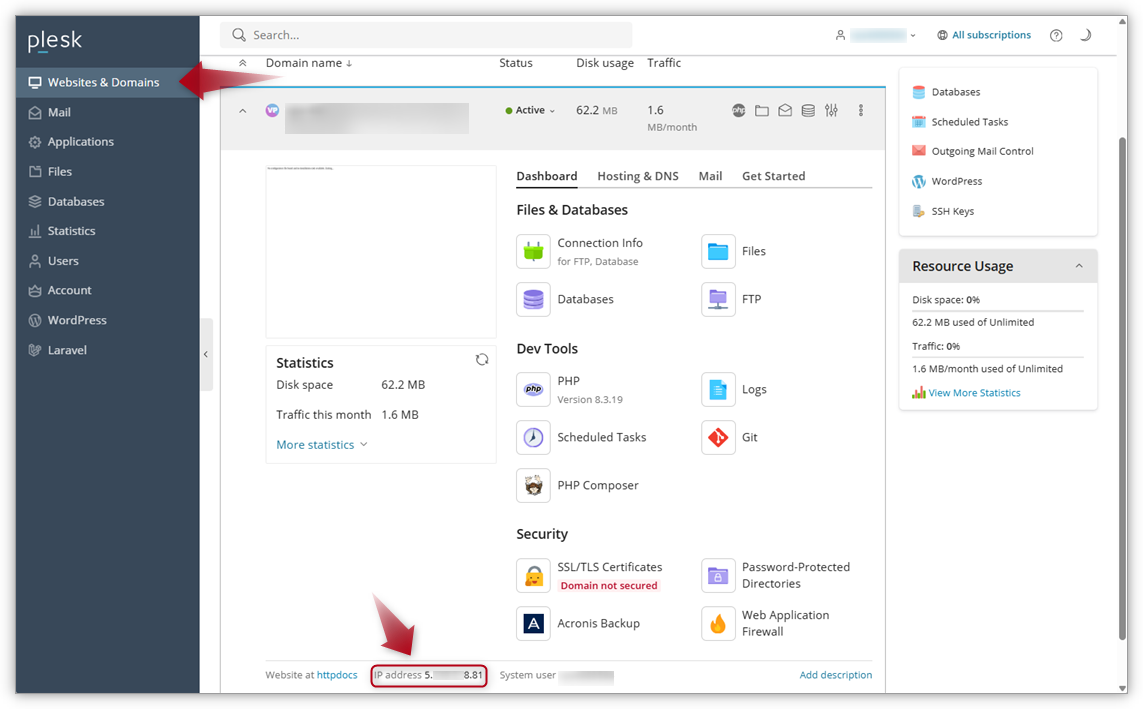Change the domain's Active status toggle
The width and height of the screenshot is (1143, 709).
[x=530, y=110]
